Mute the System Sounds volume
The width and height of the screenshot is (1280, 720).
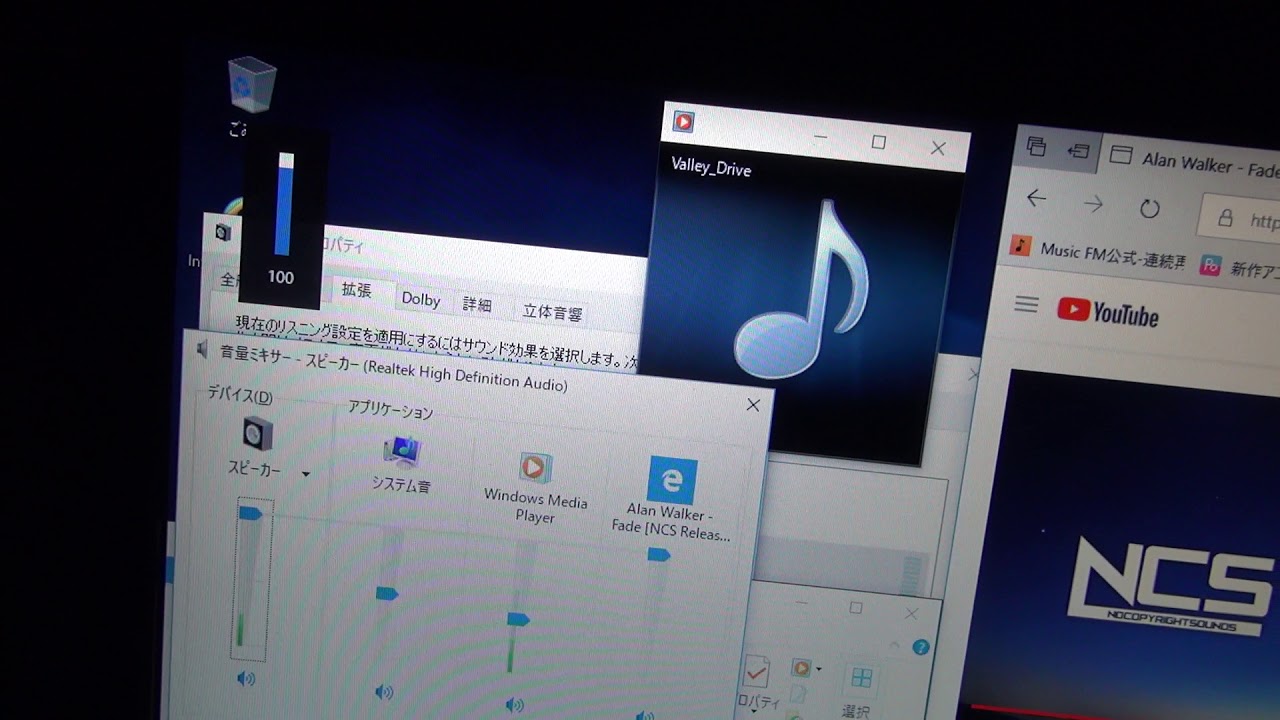(384, 691)
